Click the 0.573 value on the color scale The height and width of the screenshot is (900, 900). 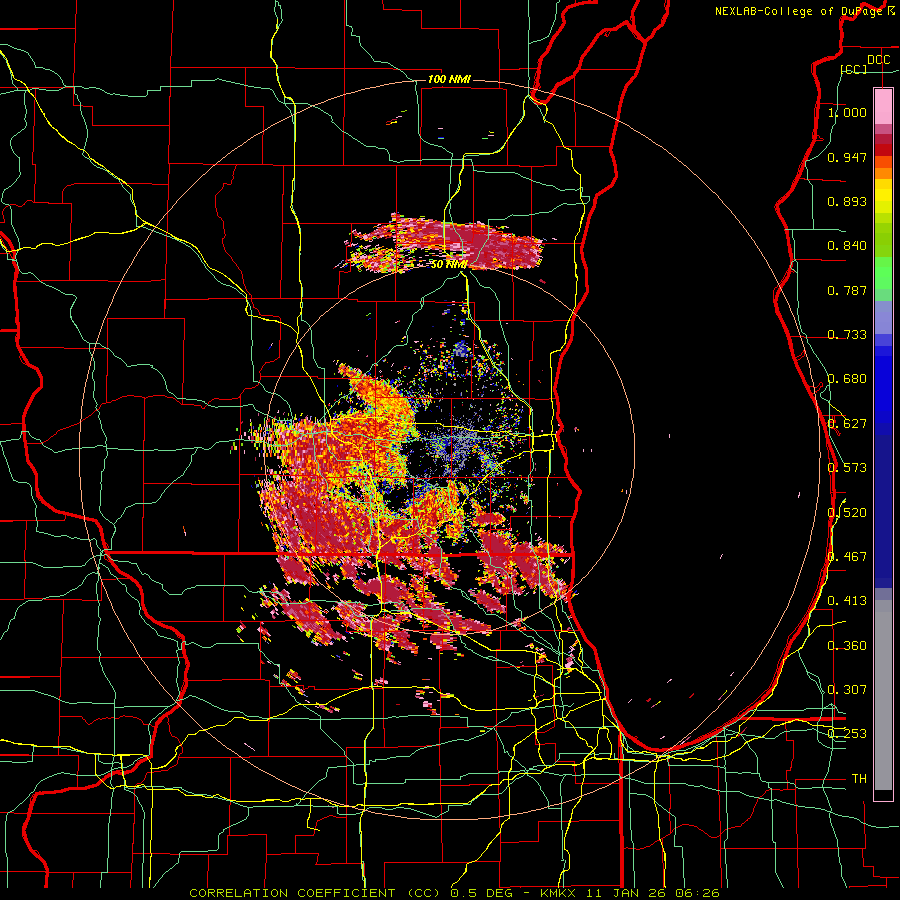847,468
